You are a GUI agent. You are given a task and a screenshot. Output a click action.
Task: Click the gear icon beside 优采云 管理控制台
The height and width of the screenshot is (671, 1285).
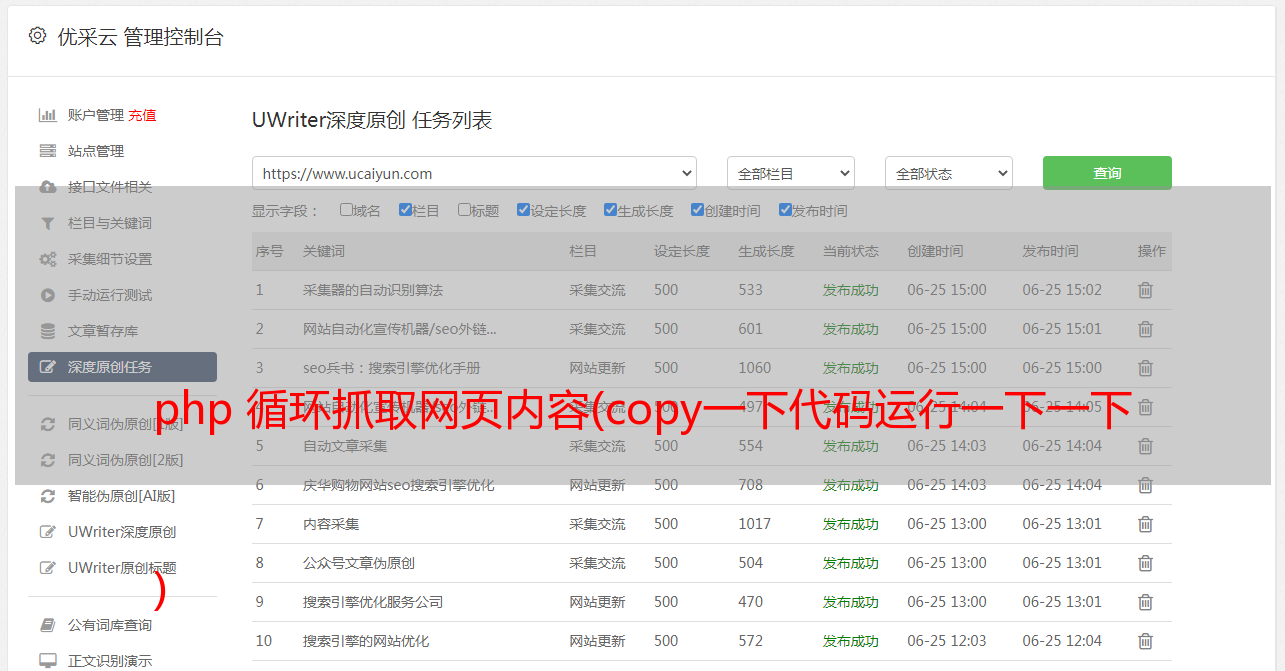pyautogui.click(x=37, y=36)
